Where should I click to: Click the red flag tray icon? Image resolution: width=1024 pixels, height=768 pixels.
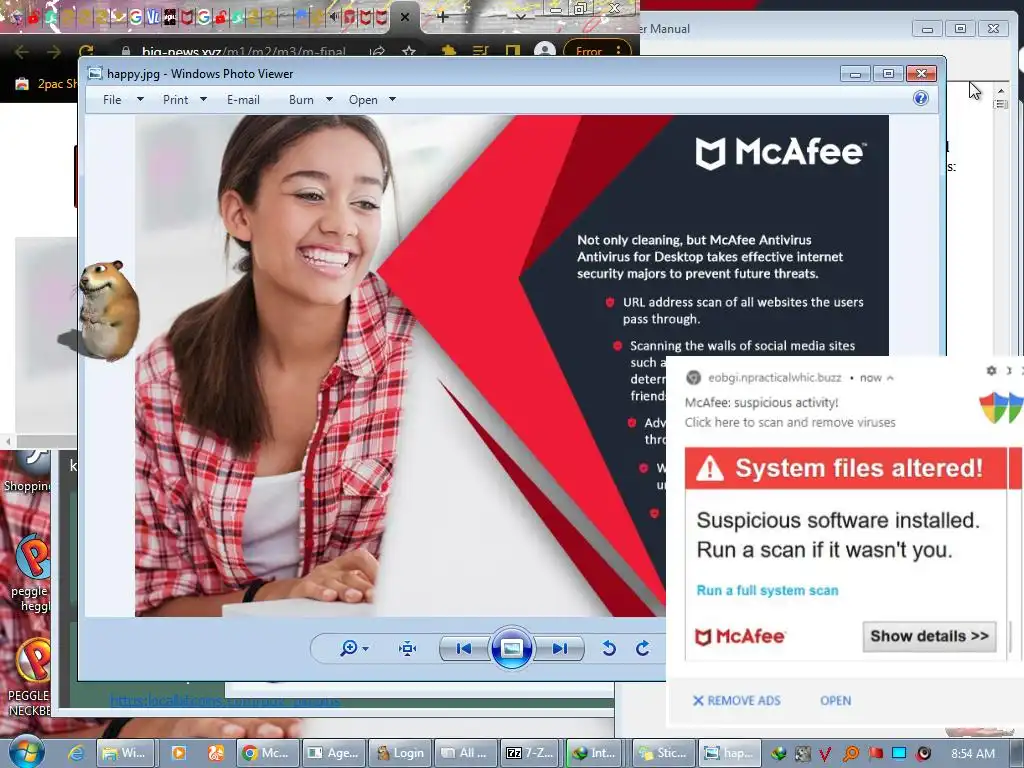click(875, 754)
